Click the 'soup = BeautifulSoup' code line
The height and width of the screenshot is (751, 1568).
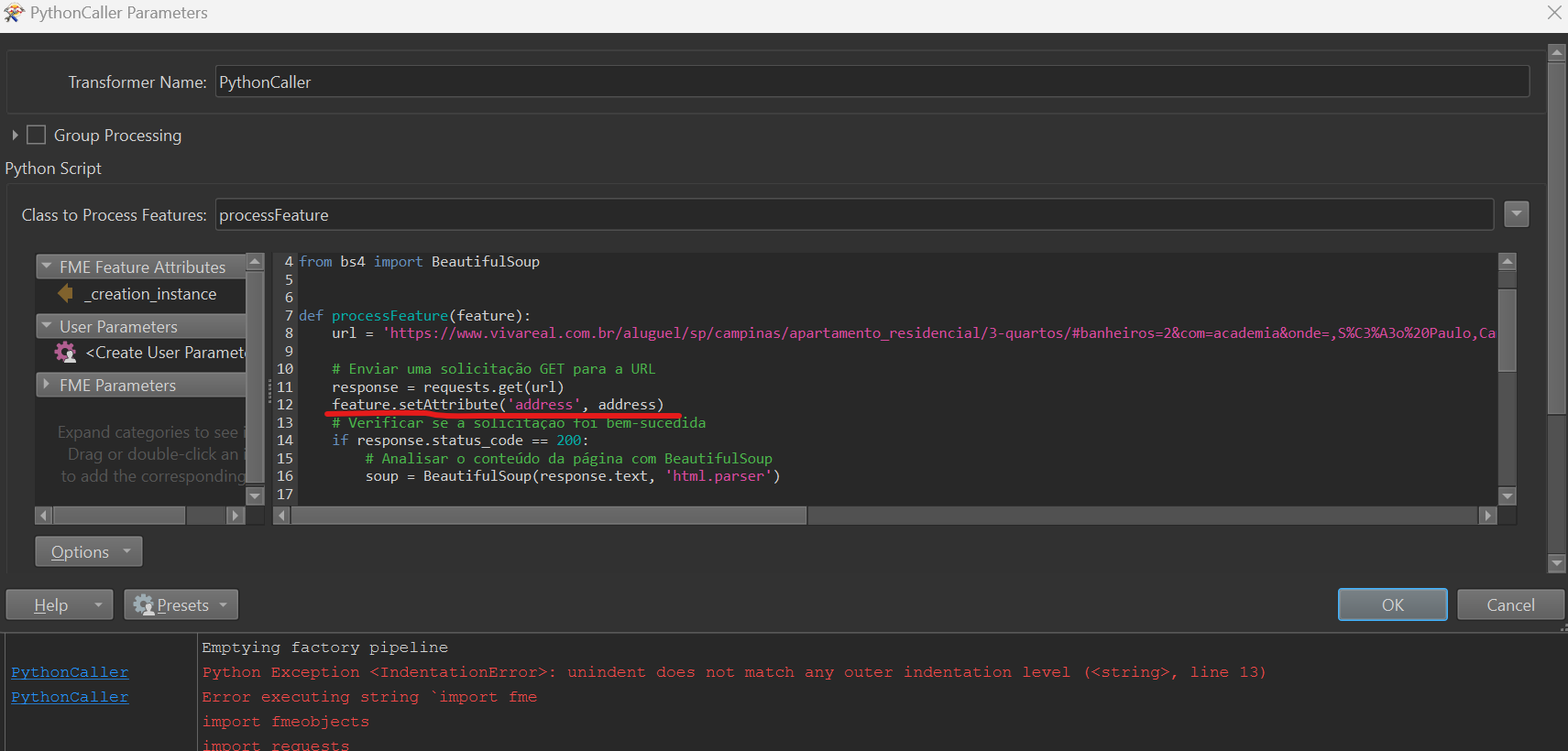[x=573, y=476]
